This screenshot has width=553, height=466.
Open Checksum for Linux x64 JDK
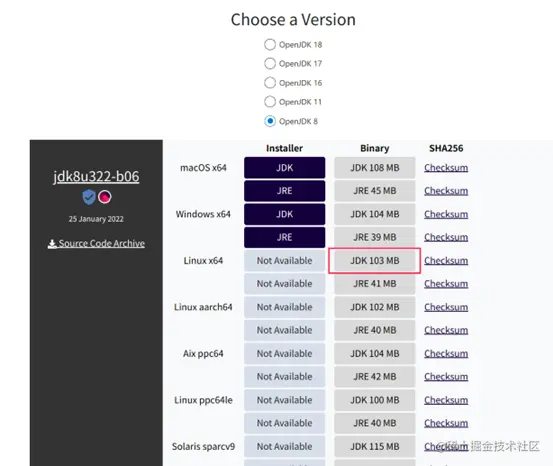click(x=446, y=260)
